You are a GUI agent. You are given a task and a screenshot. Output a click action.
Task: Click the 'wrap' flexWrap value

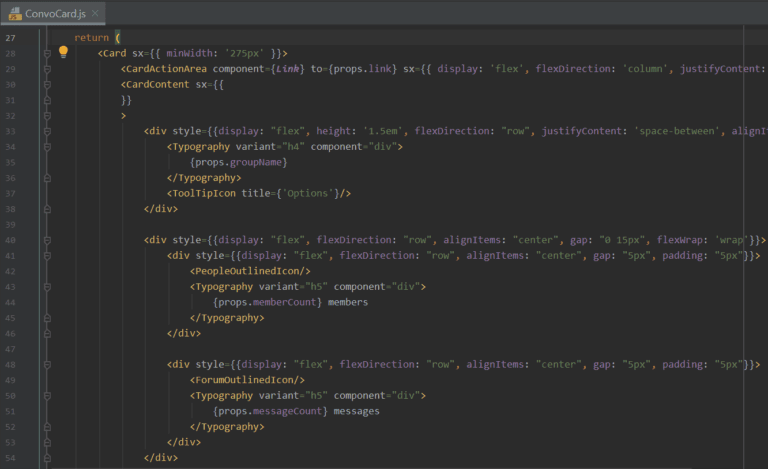[731, 240]
